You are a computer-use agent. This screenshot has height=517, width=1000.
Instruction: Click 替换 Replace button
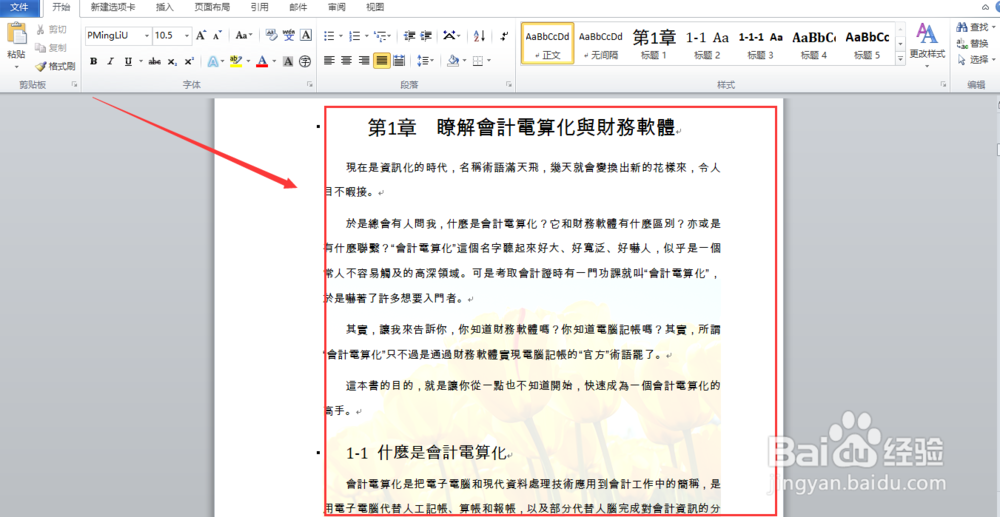[x=973, y=43]
